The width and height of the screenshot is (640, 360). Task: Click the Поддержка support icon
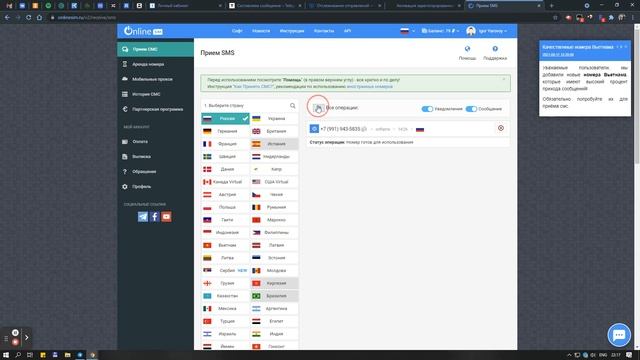495,49
